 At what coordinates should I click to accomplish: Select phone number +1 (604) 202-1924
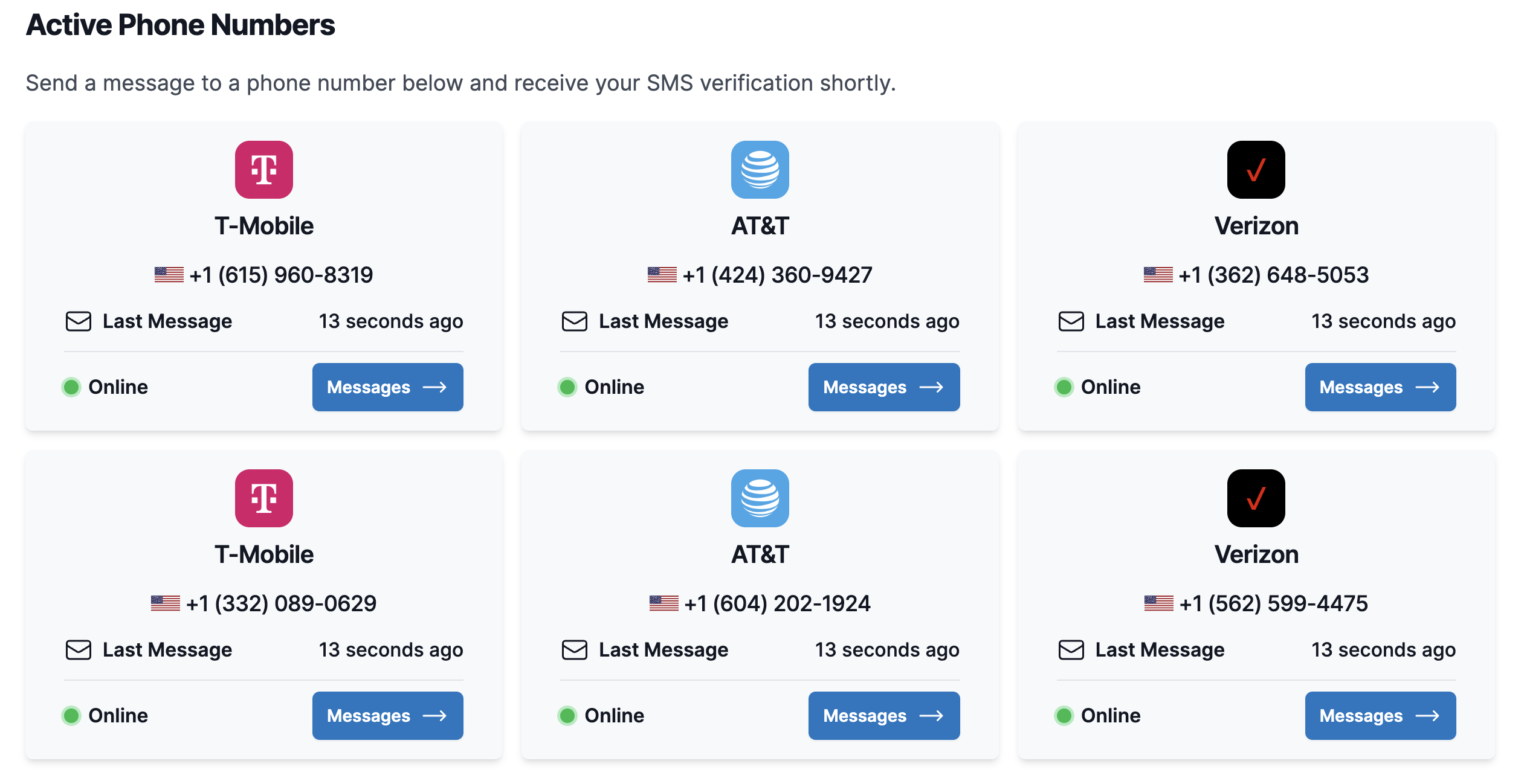click(778, 603)
